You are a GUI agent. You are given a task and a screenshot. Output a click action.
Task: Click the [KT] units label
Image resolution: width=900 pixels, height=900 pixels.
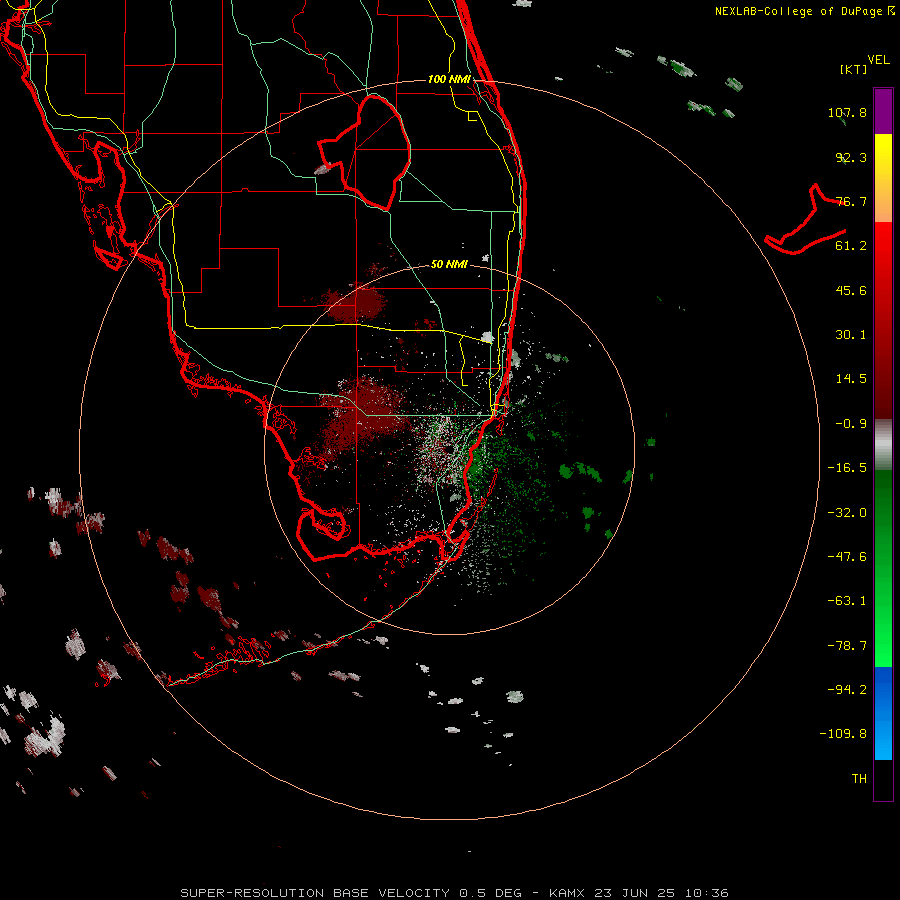click(x=854, y=69)
